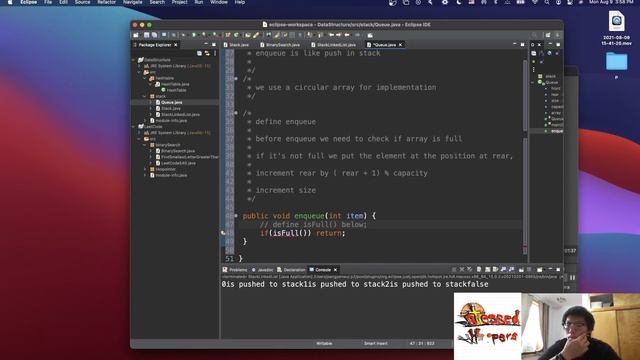Click the Clear Console icon

tap(479, 270)
